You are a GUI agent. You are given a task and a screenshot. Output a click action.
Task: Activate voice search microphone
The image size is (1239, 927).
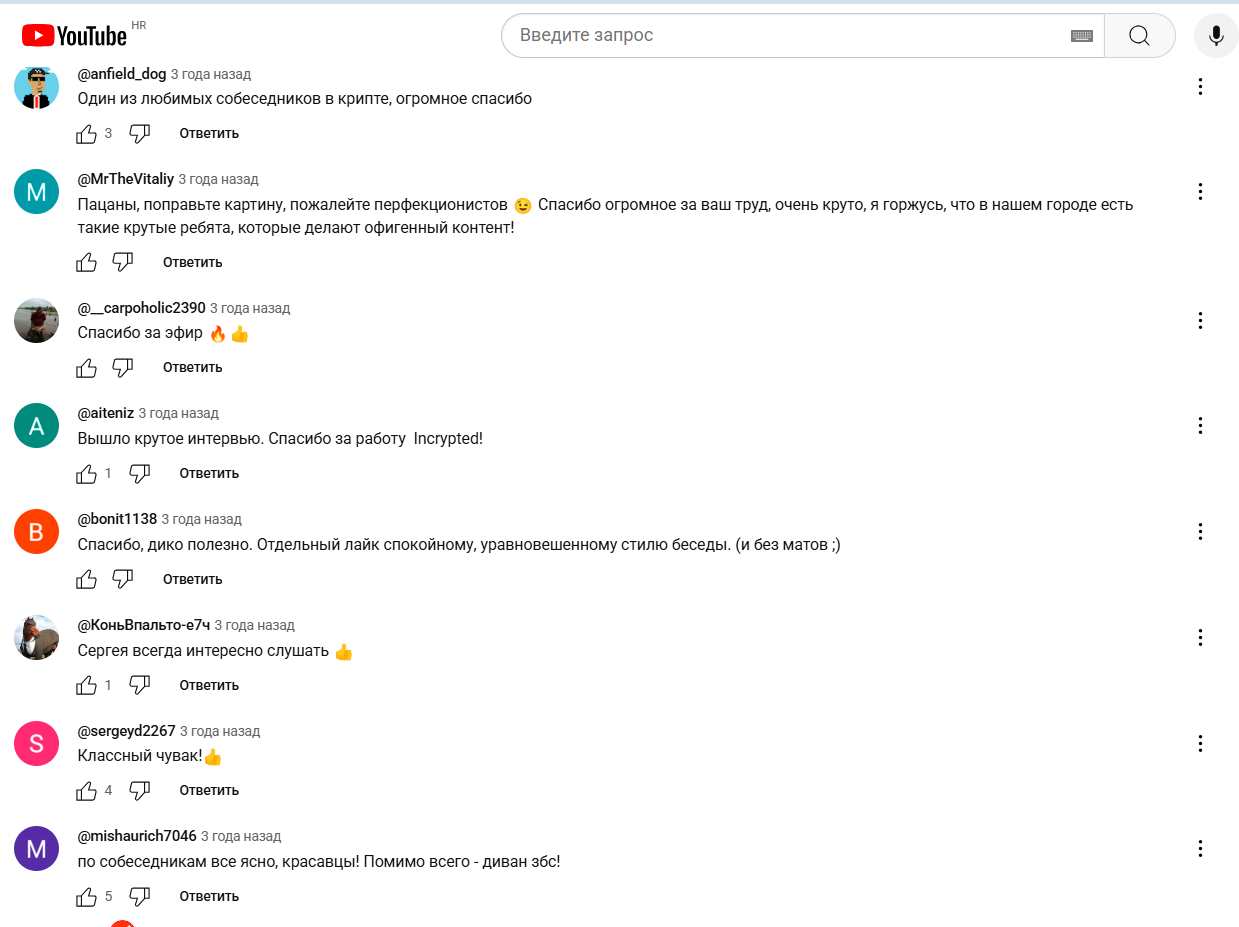tap(1216, 36)
